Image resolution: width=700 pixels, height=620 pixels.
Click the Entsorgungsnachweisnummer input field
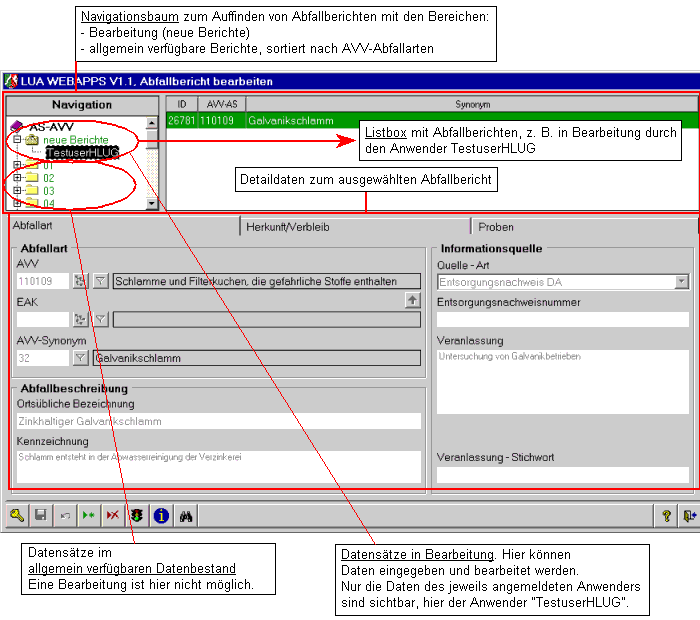[x=562, y=320]
